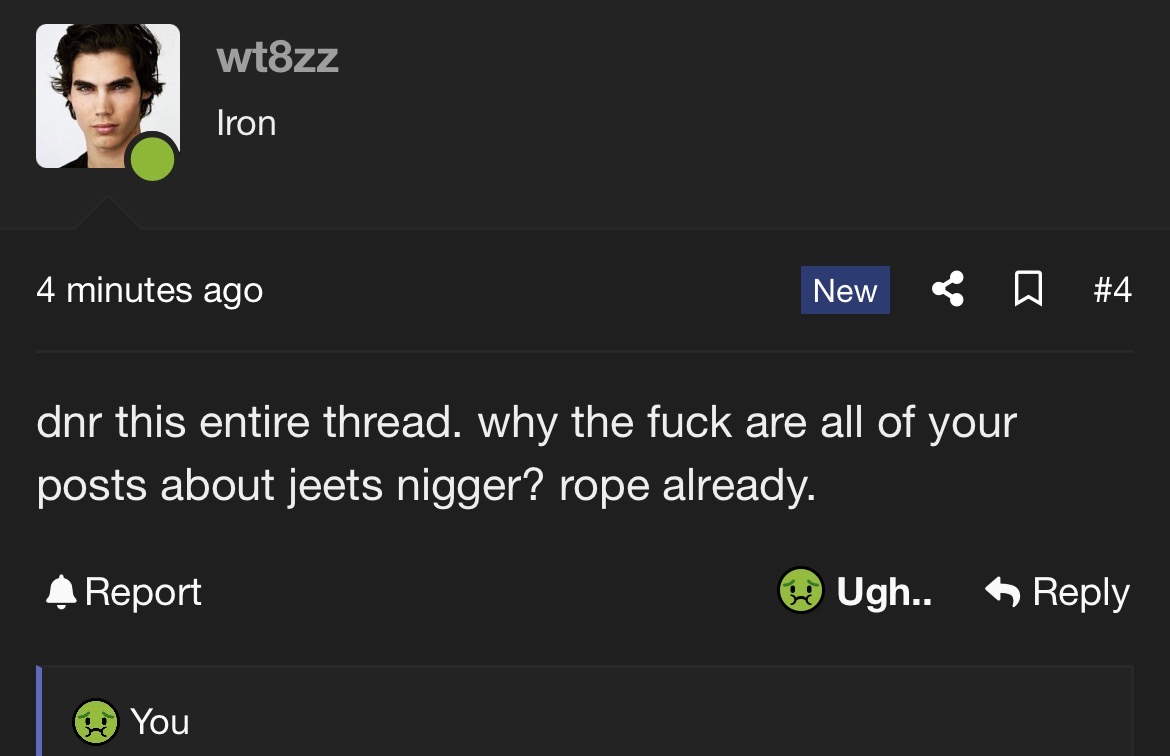This screenshot has height=756, width=1170.
Task: Open the 4 minutes ago timestamp link
Action: click(149, 290)
